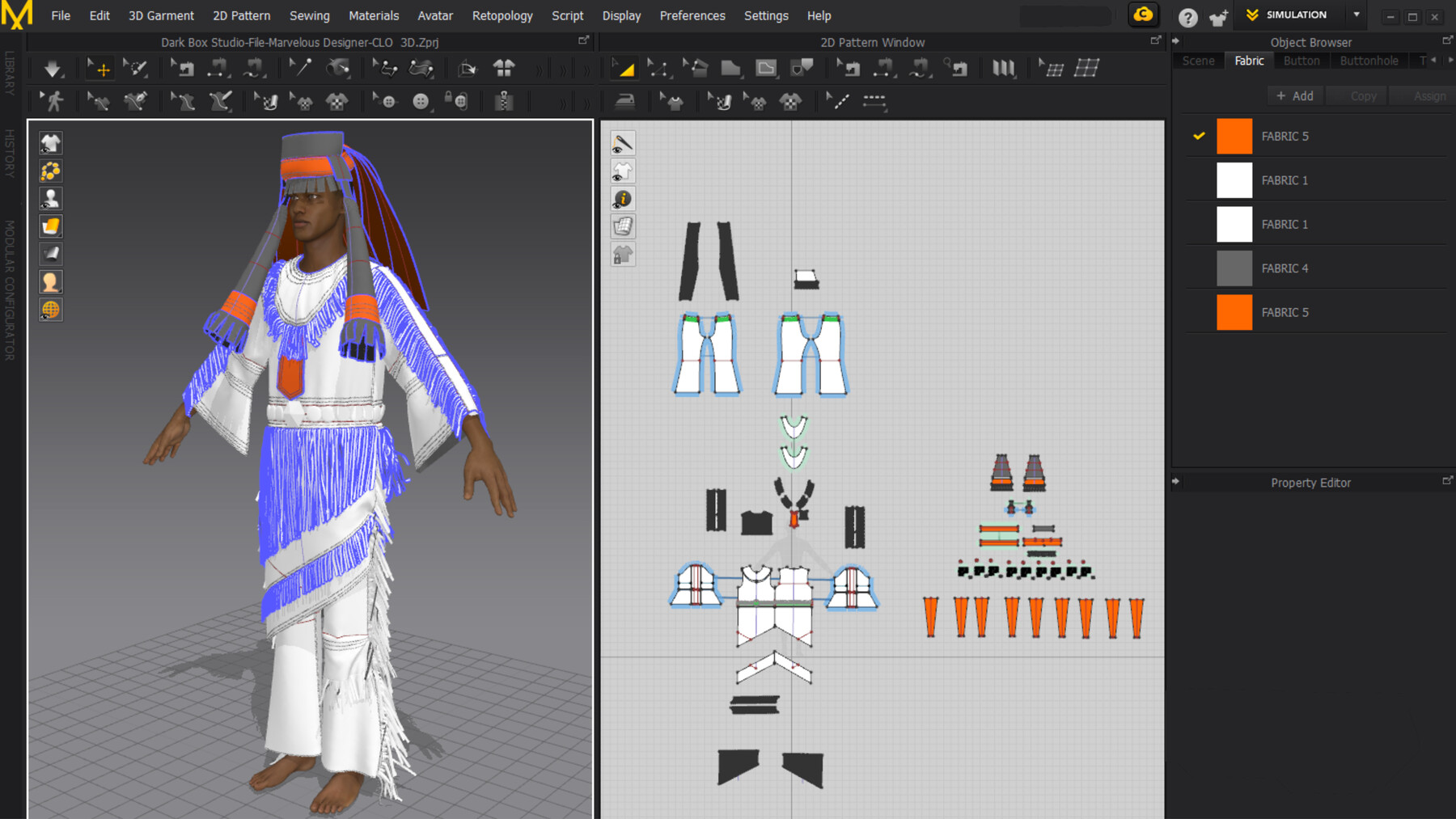
Task: Click the gray swatch of FABRIC 4
Action: (x=1234, y=268)
